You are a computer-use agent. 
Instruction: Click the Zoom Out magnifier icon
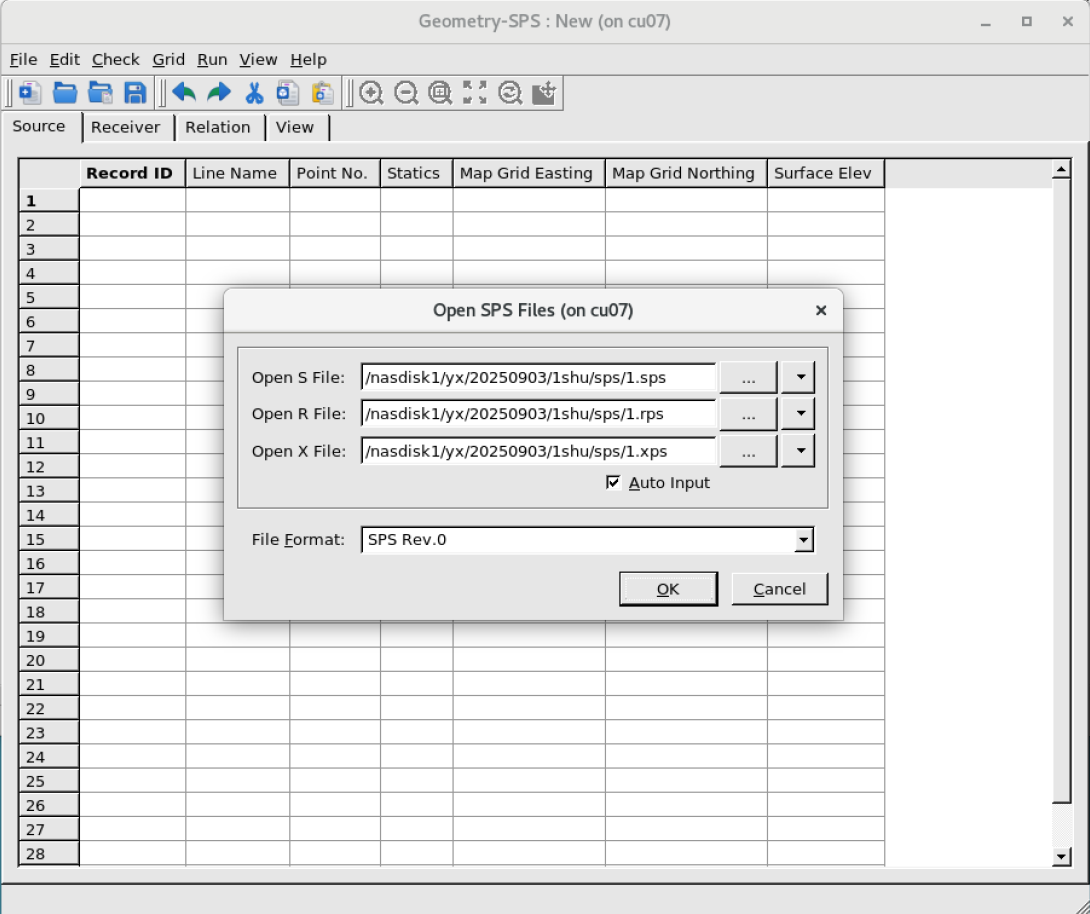point(406,93)
